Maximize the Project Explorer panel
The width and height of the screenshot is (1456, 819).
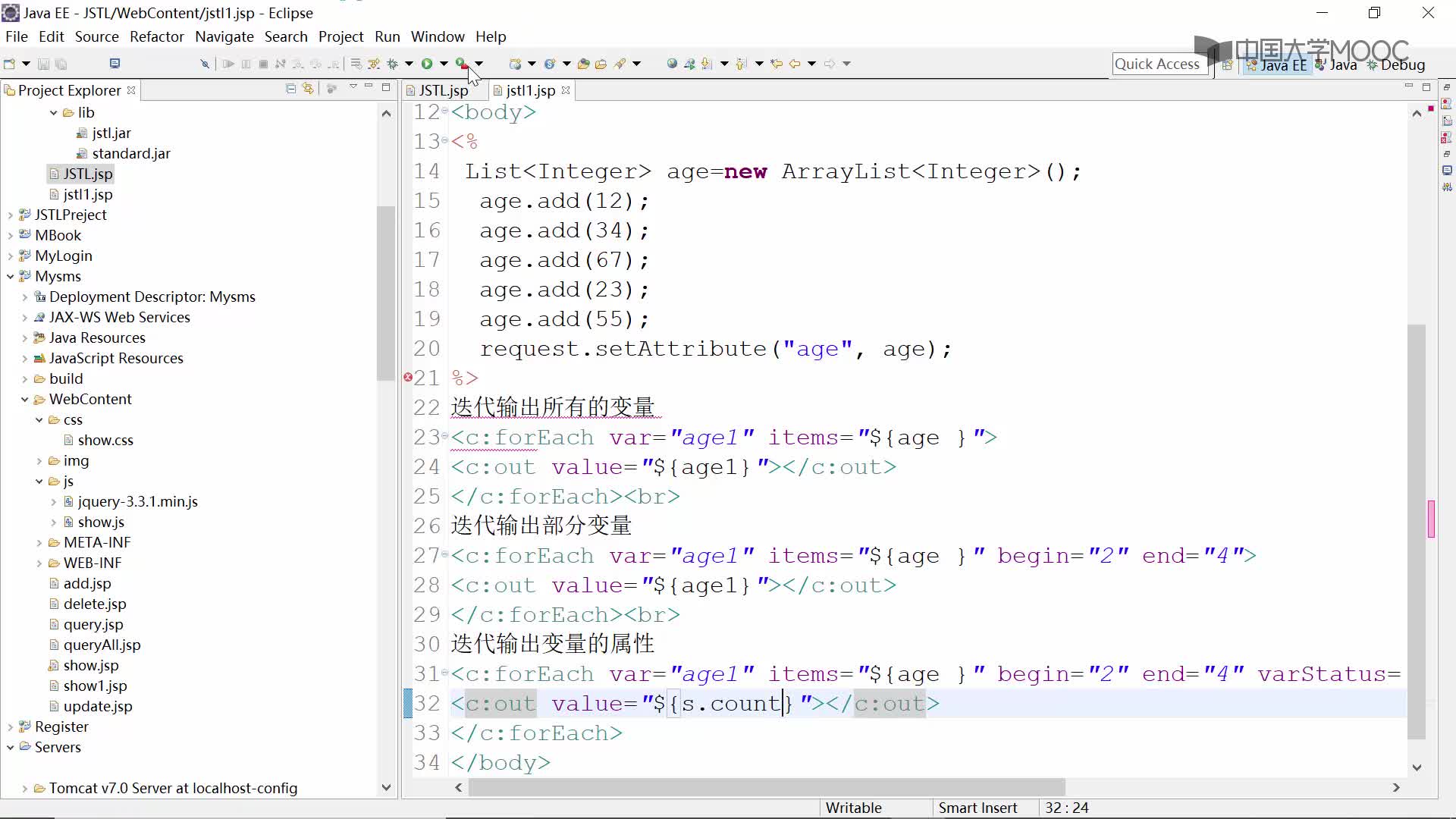[x=386, y=87]
